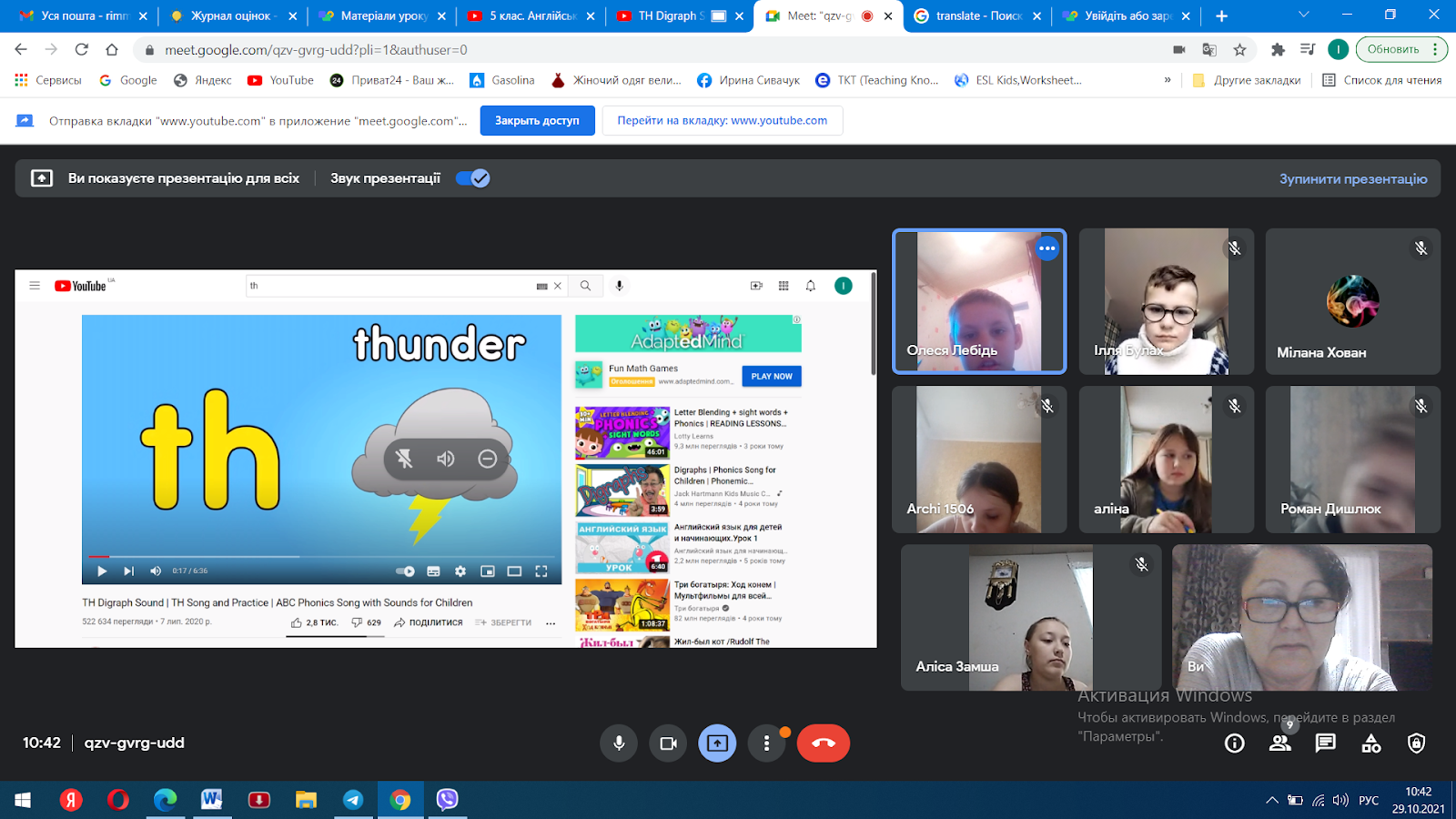Image resolution: width=1456 pixels, height=819 pixels.
Task: Click Обновить Chrome update button
Action: pos(1392,49)
